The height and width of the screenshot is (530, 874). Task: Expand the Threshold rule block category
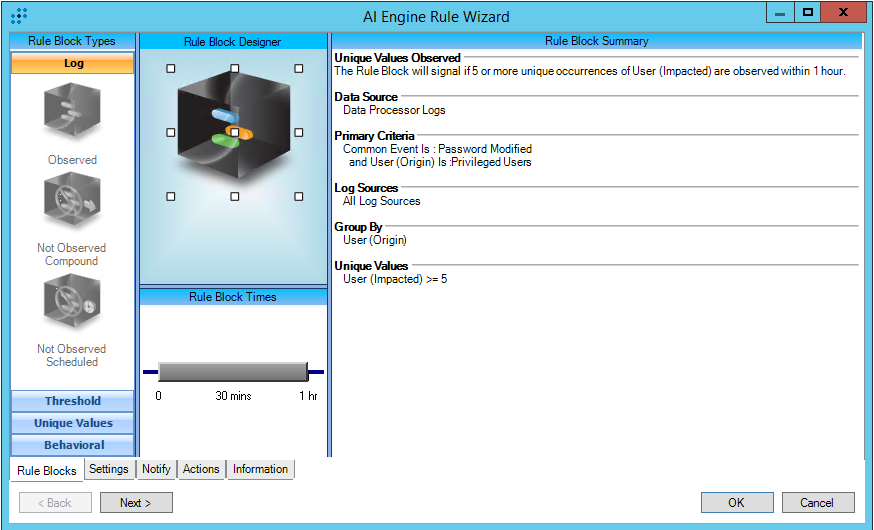pos(72,401)
